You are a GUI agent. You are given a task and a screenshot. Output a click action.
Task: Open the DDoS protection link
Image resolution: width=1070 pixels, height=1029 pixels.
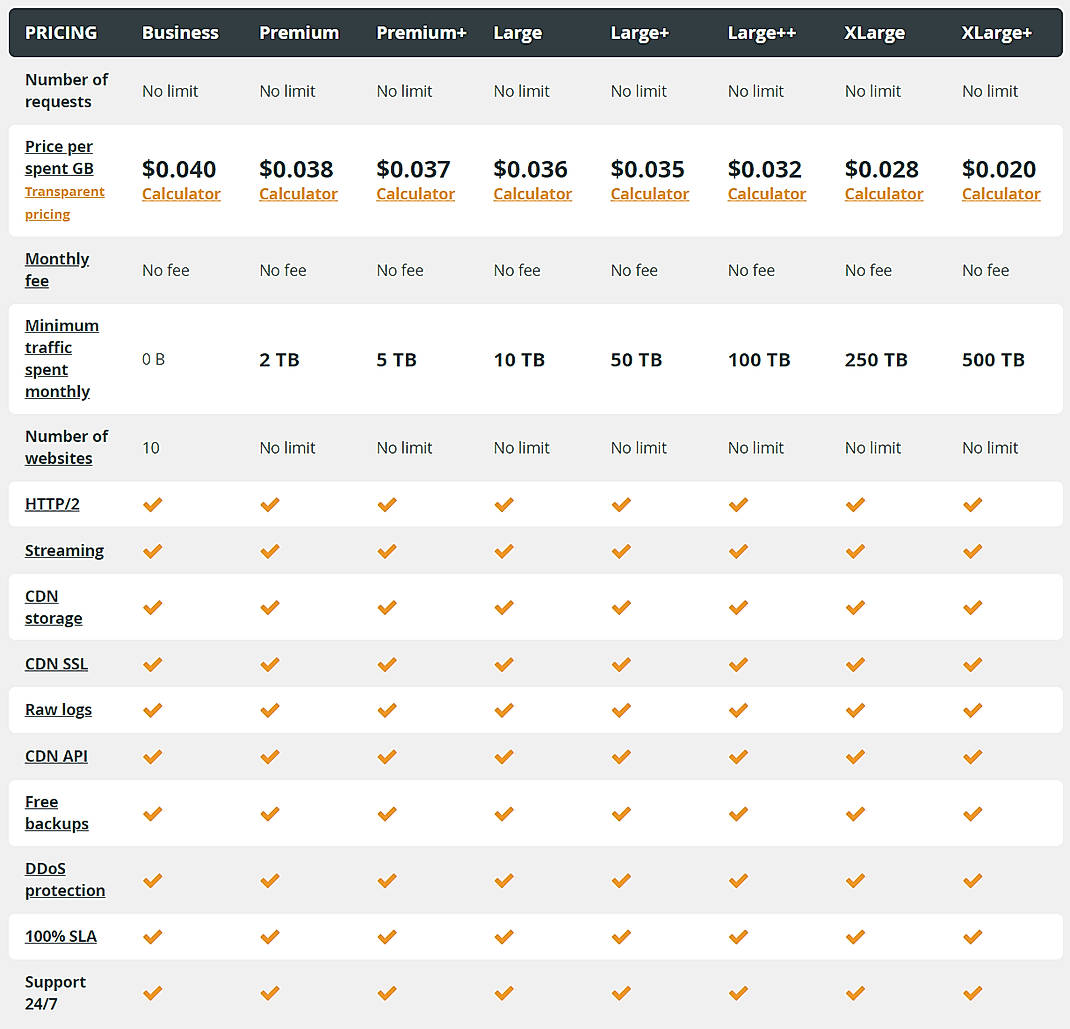coord(66,879)
